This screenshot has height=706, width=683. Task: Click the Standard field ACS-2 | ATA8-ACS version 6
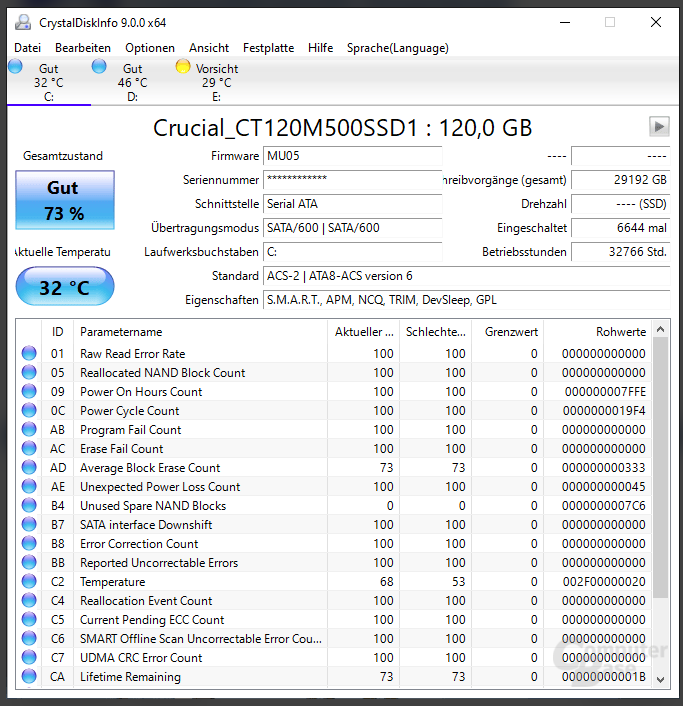point(467,276)
